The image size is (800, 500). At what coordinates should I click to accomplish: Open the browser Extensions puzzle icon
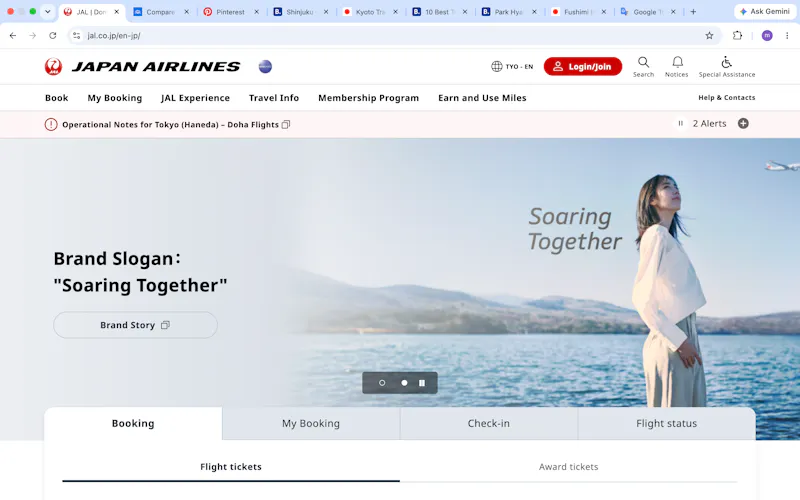(x=737, y=35)
